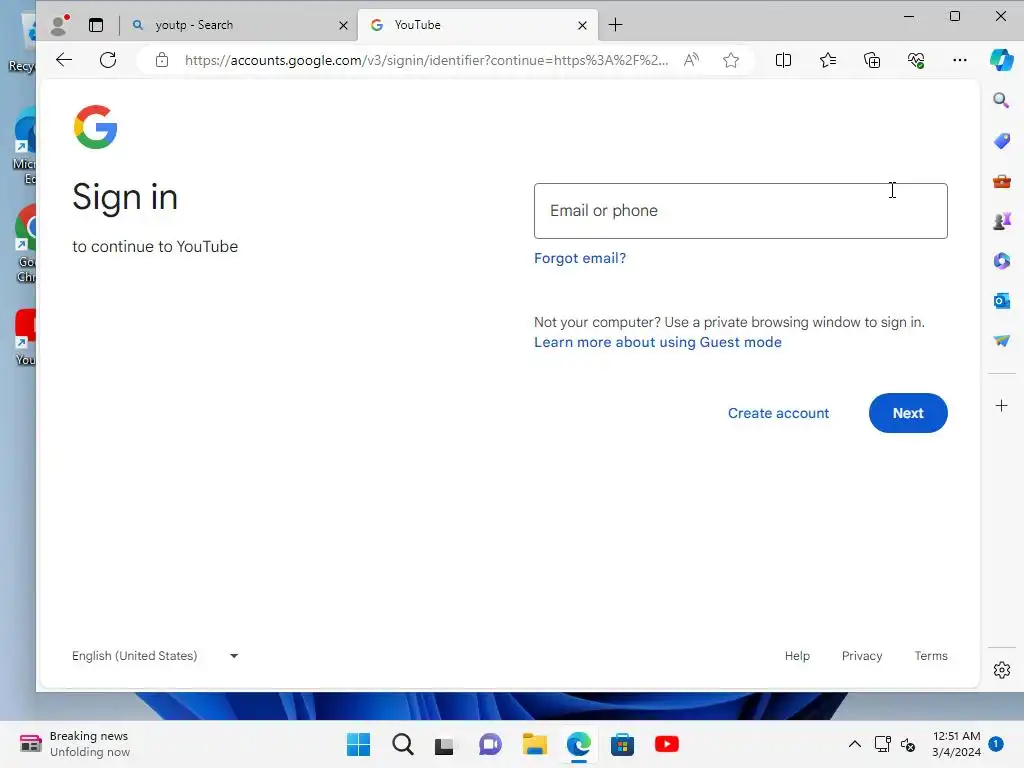
Task: Refresh the page with reload icon
Action: (x=108, y=60)
